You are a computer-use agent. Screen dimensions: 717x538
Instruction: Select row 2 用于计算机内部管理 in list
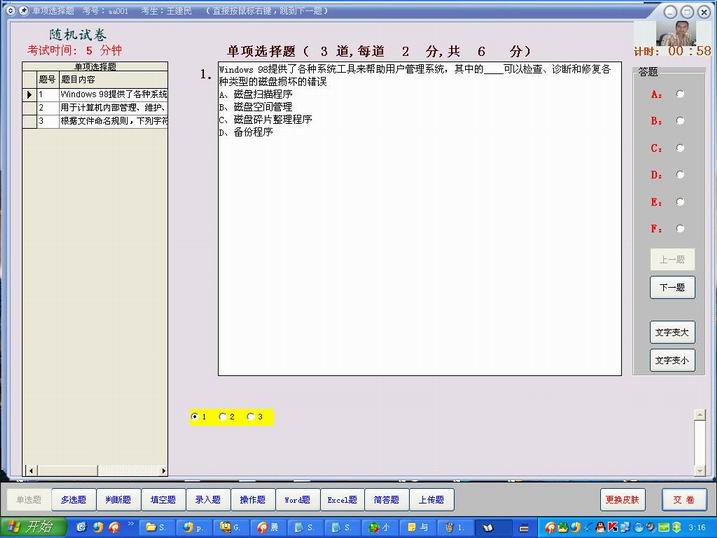(x=95, y=108)
